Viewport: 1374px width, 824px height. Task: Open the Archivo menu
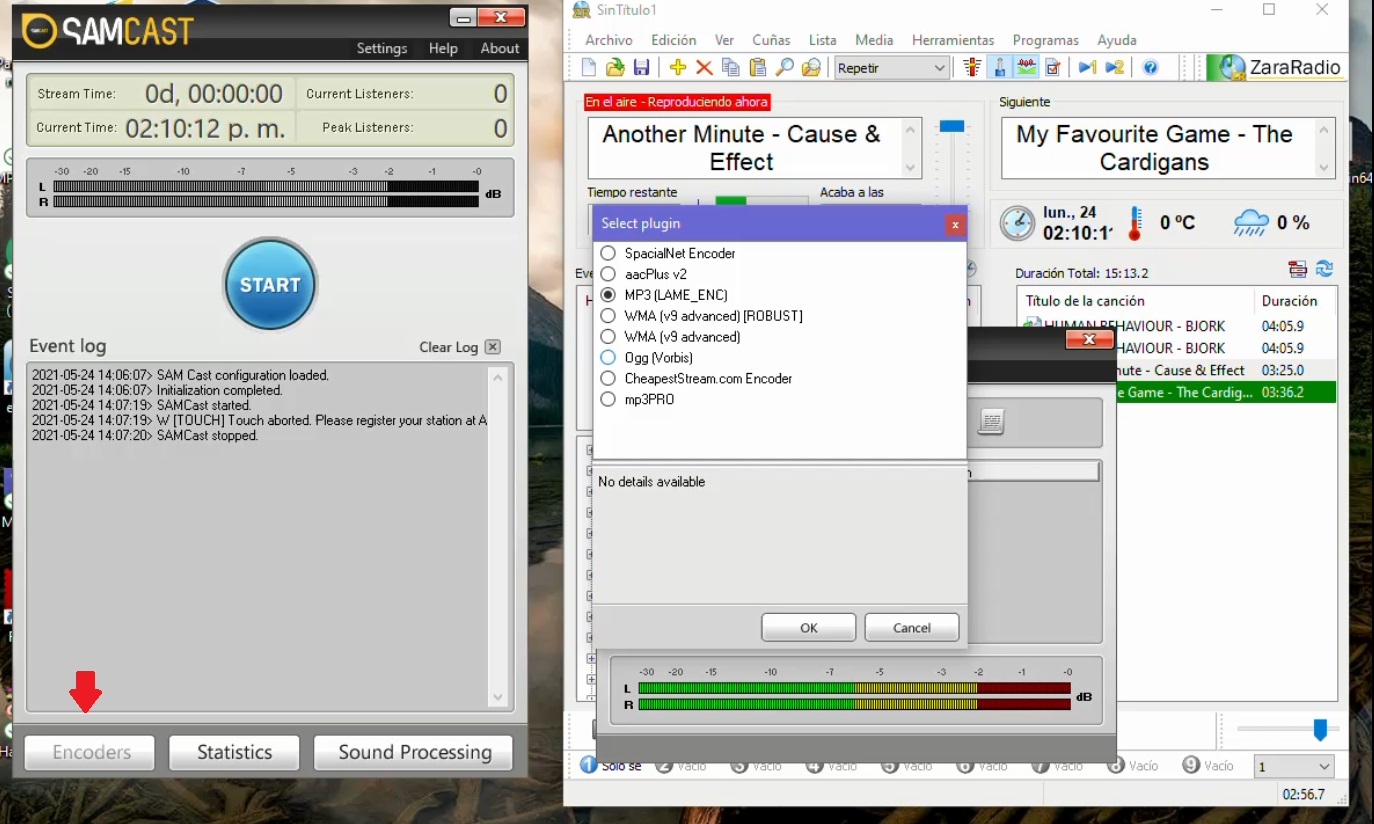point(609,40)
